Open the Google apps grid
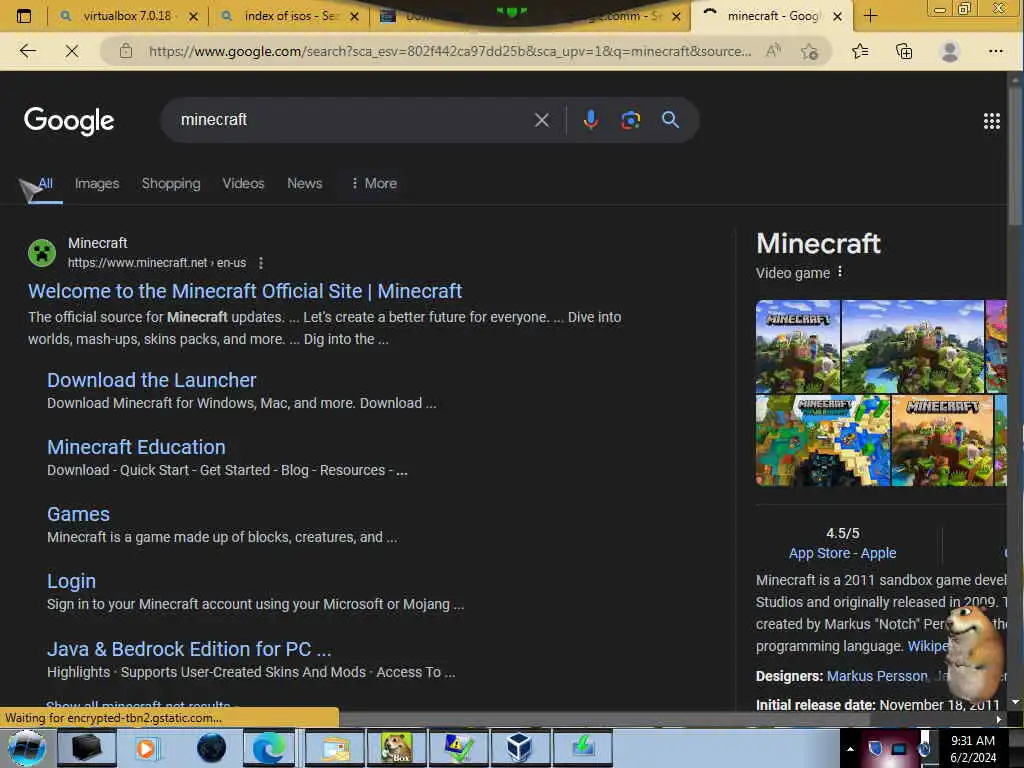The height and width of the screenshot is (768, 1024). [x=991, y=121]
